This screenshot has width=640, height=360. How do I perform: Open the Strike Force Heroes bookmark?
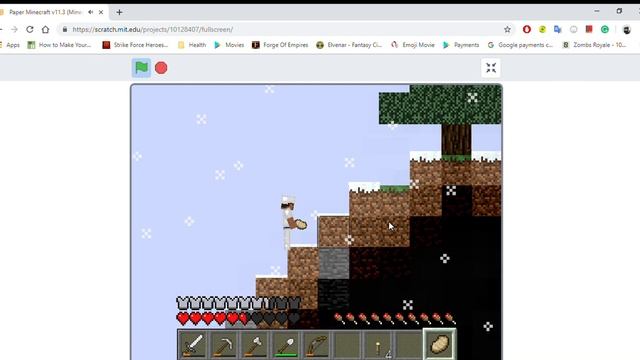tap(135, 45)
